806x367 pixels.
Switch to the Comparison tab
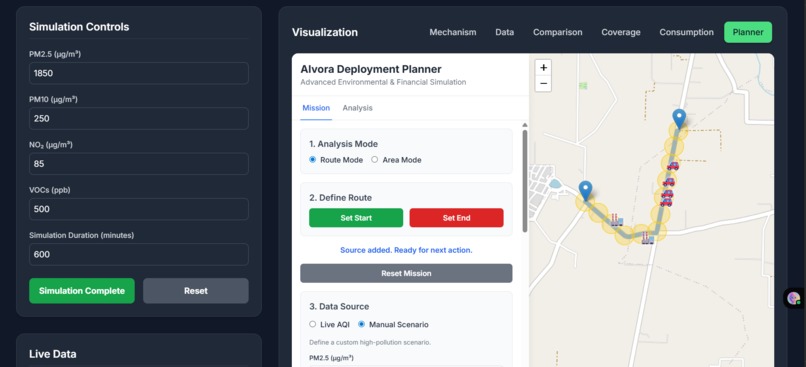click(x=558, y=32)
